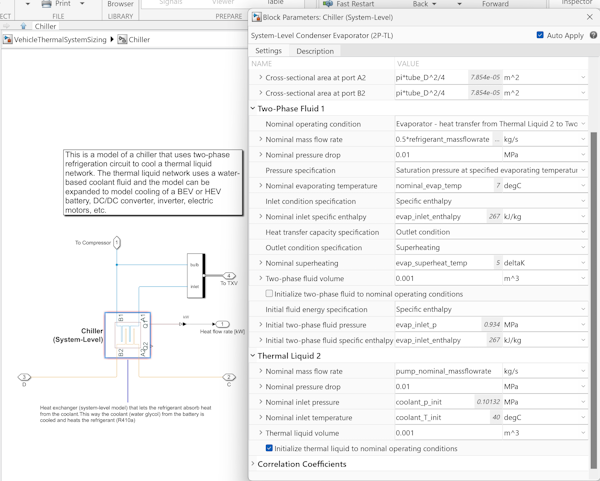The height and width of the screenshot is (481, 600).
Task: Click the To Compressor port 1 block
Action: coord(117,243)
